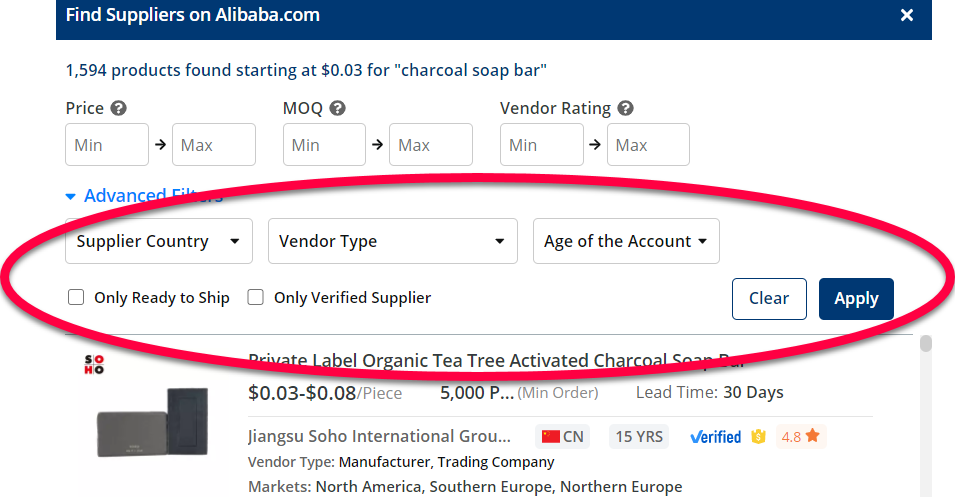This screenshot has width=955, height=497.
Task: Click the Vendor Rating Max field
Action: [x=648, y=145]
